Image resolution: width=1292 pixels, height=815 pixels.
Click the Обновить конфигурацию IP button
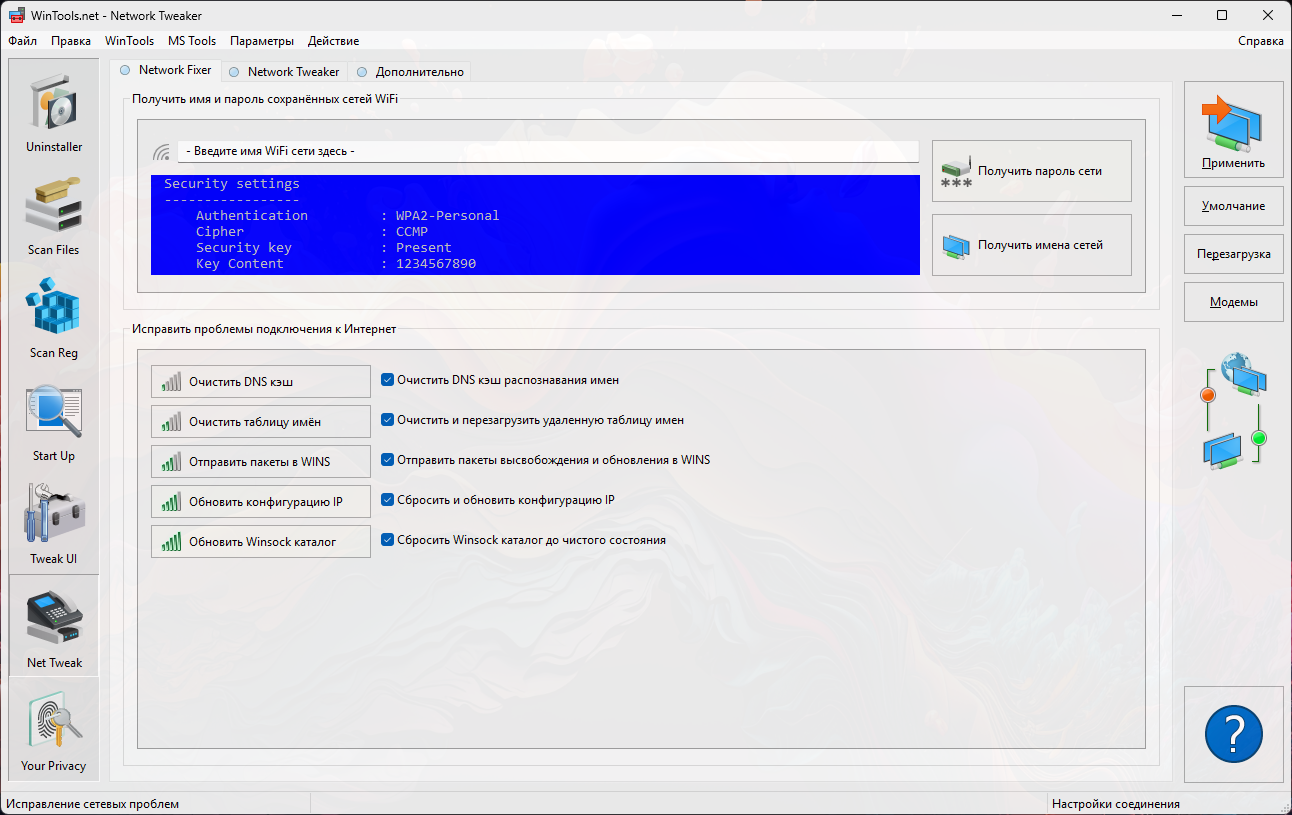[x=261, y=501]
